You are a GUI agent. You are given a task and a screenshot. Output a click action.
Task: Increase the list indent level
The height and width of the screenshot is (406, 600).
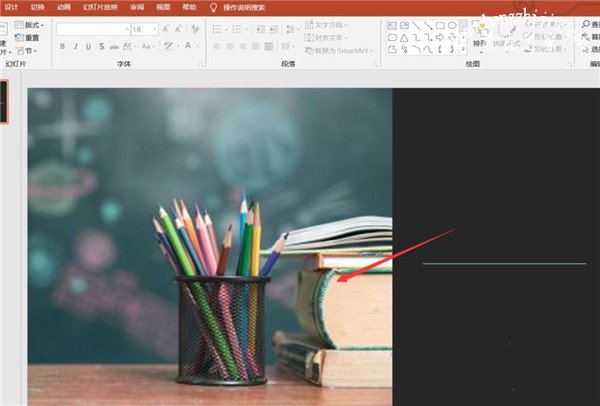(273, 29)
